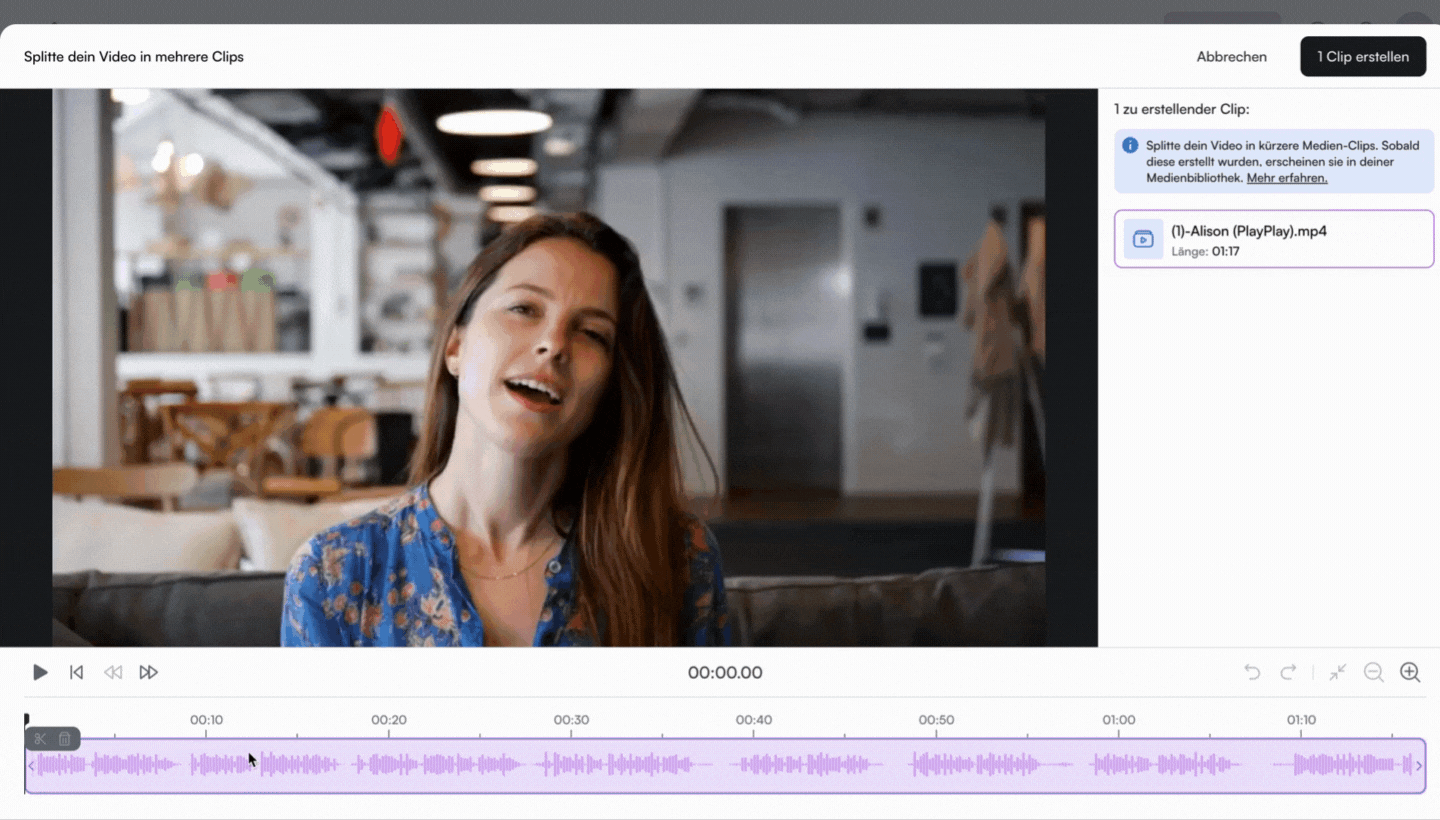Viewport: 1440px width, 820px height.
Task: Redo the last undone action
Action: click(1289, 672)
